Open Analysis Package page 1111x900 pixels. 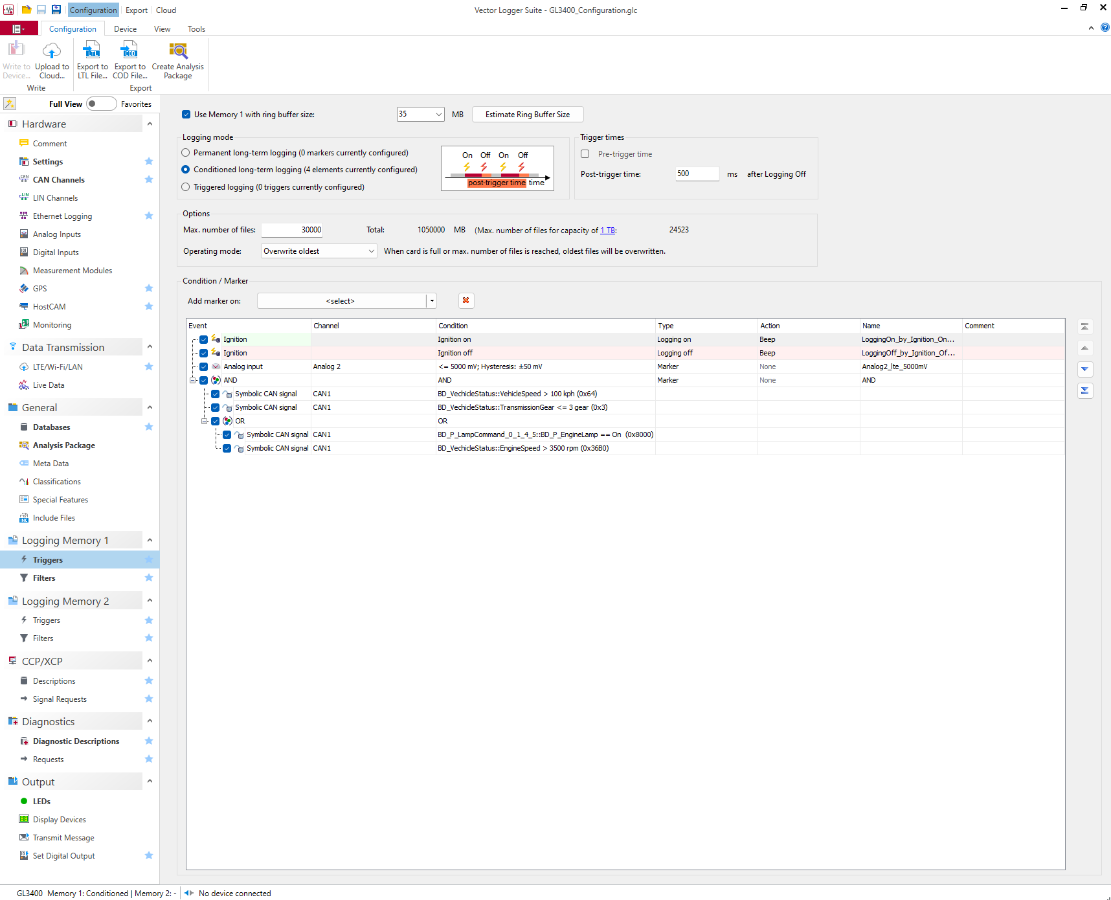(63, 445)
